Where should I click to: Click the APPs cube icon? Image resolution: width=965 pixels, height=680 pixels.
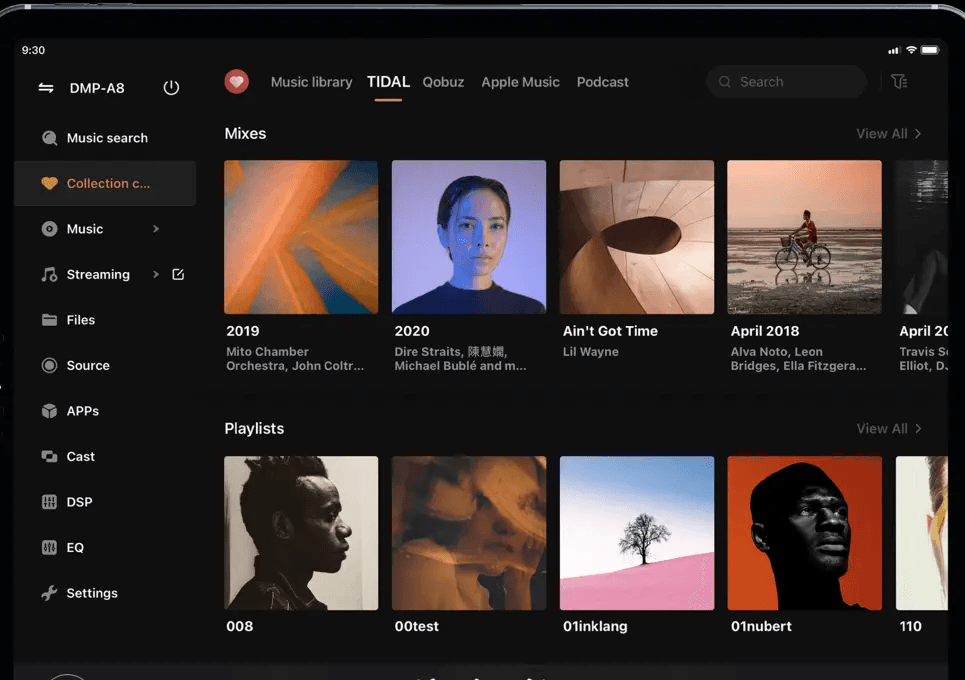tap(49, 411)
